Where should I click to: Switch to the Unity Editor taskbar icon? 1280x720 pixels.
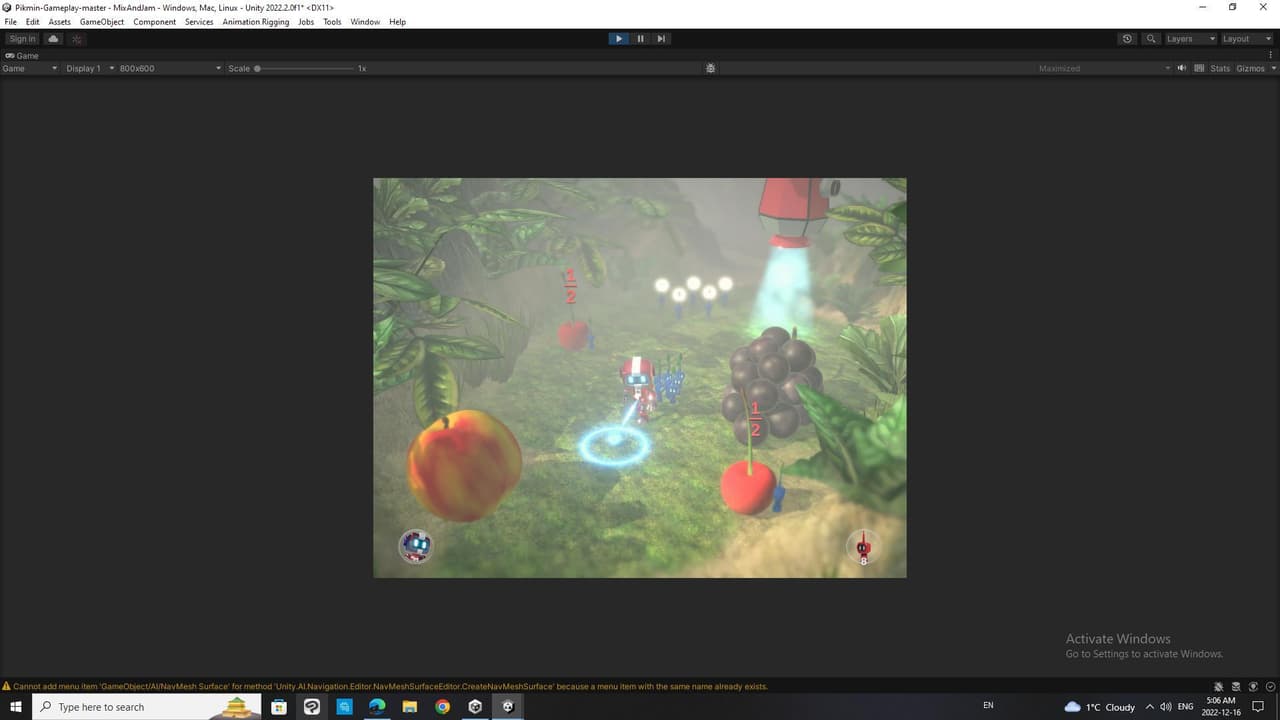(508, 707)
